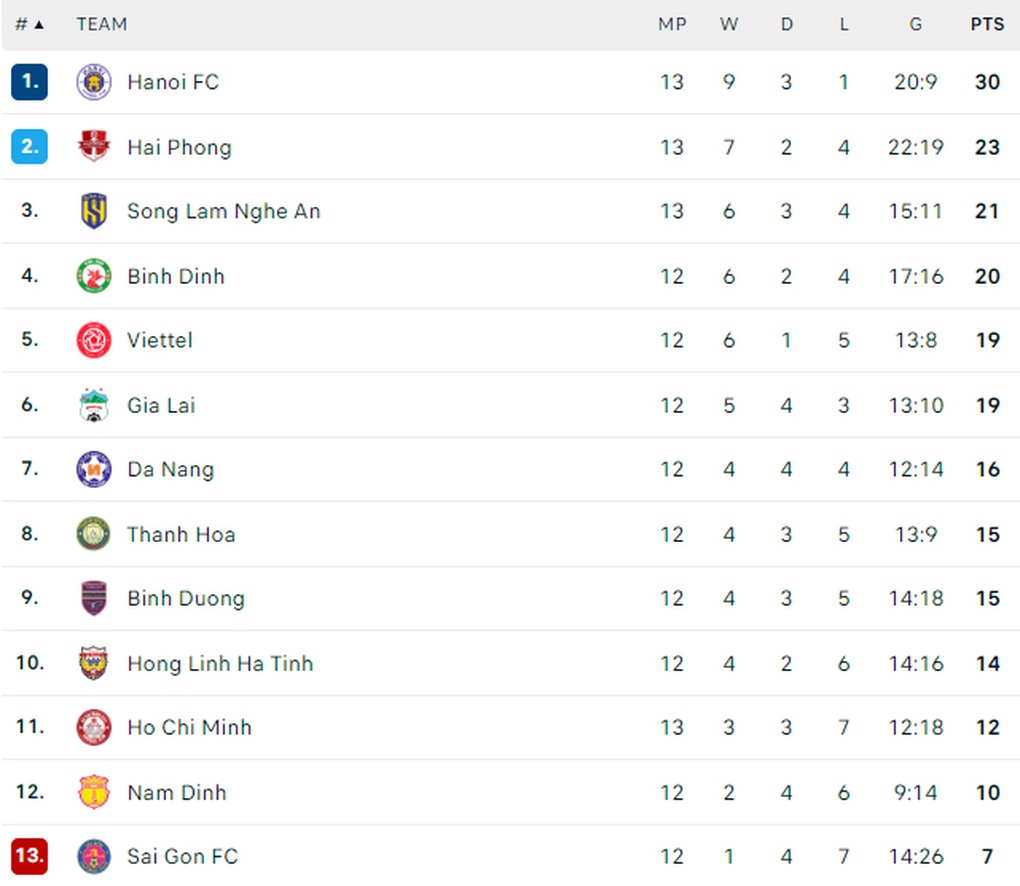Open Hong Linh Ha Tinh team page
Viewport: 1020px width, 886px height.
point(220,663)
